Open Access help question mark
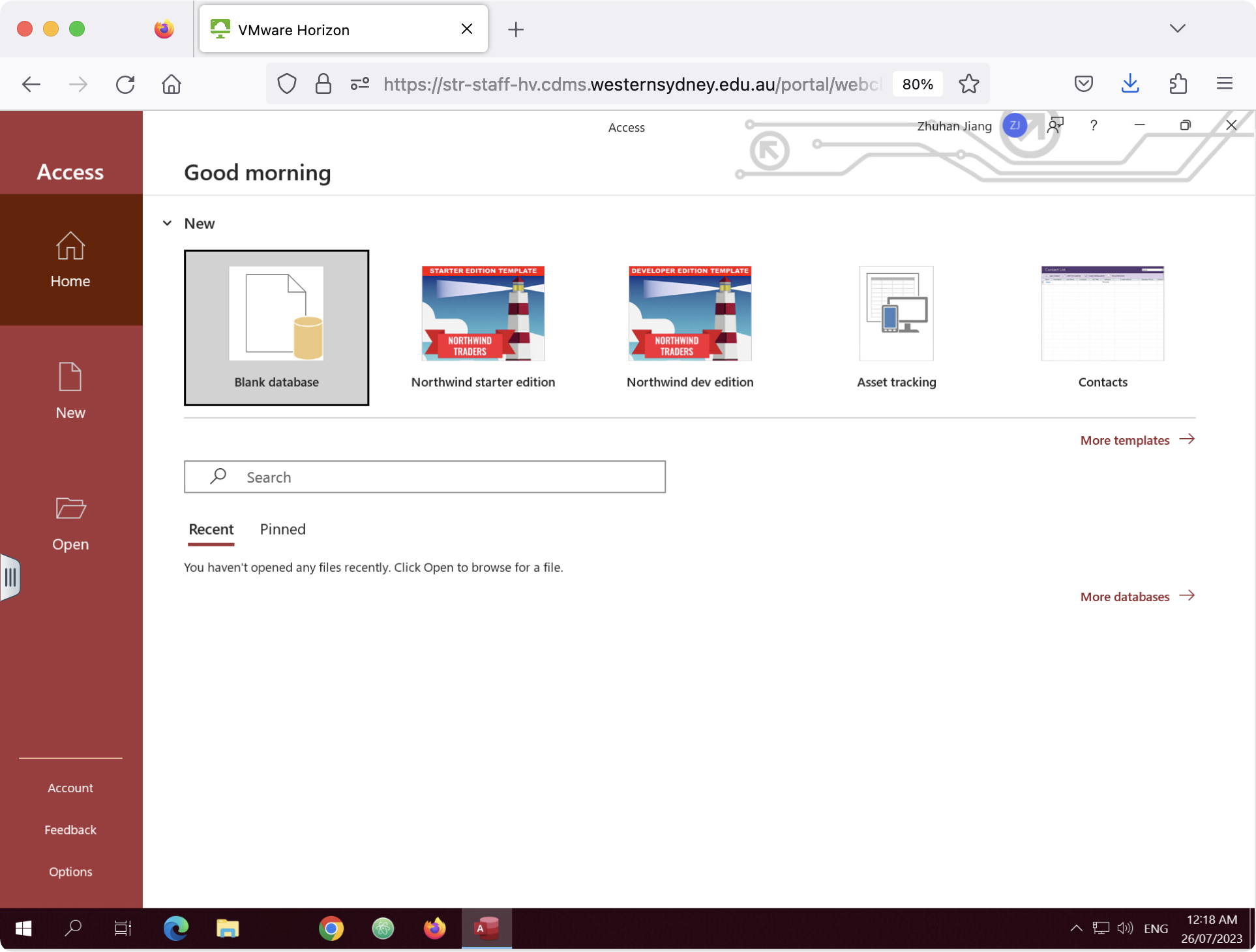The image size is (1256, 952). coord(1094,125)
